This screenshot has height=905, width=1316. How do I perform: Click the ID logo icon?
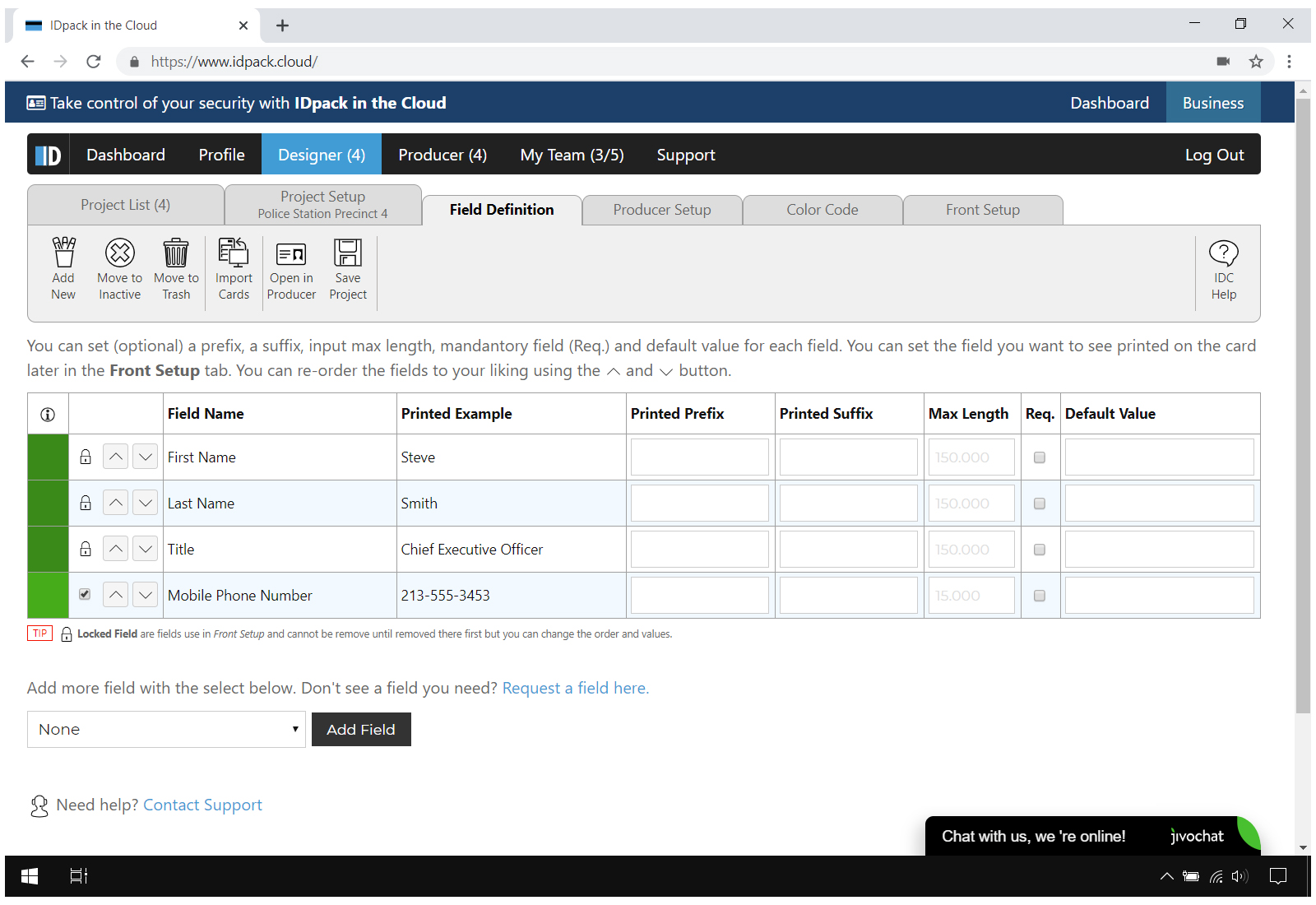tap(48, 155)
